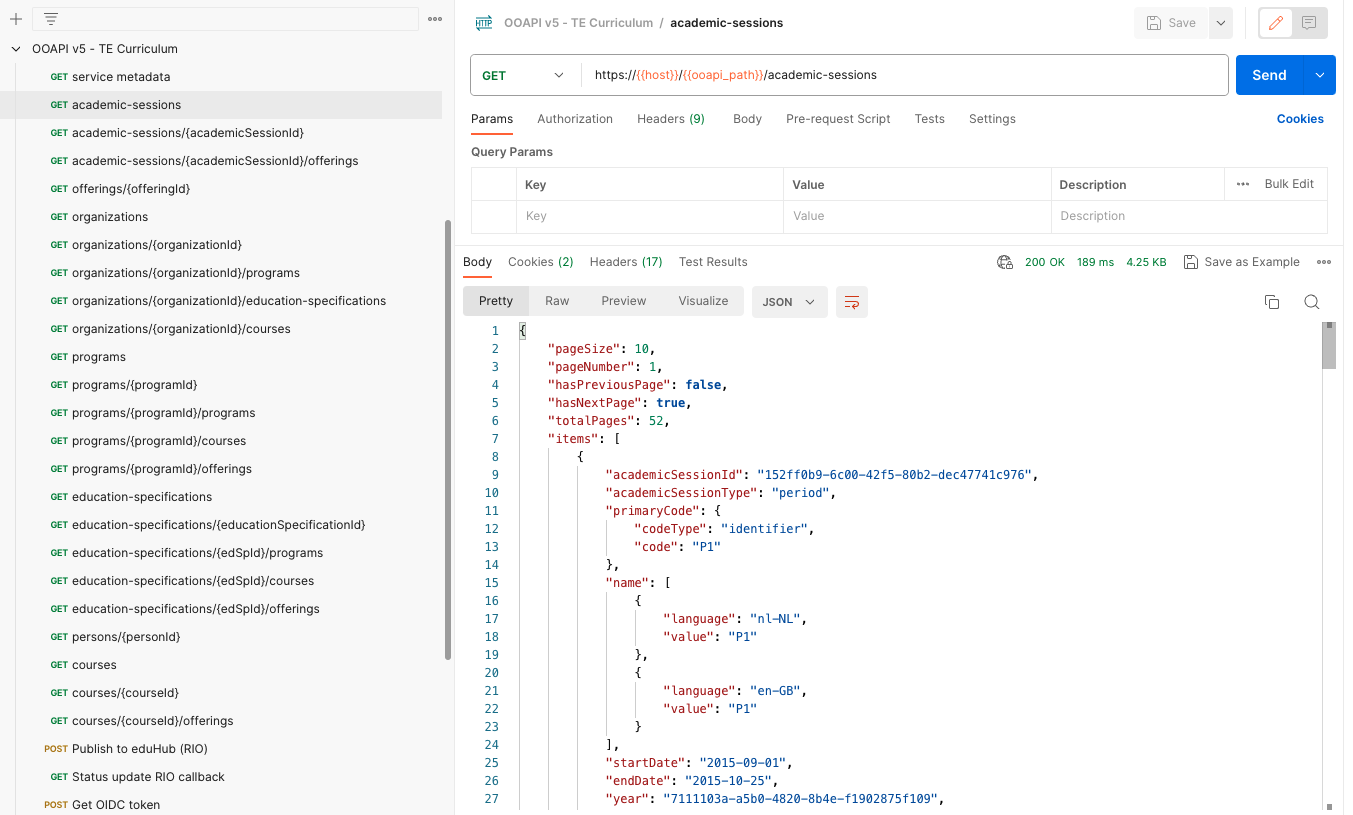Viewport: 1353px width, 815px height.
Task: Open the Tests tab
Action: coord(929,119)
